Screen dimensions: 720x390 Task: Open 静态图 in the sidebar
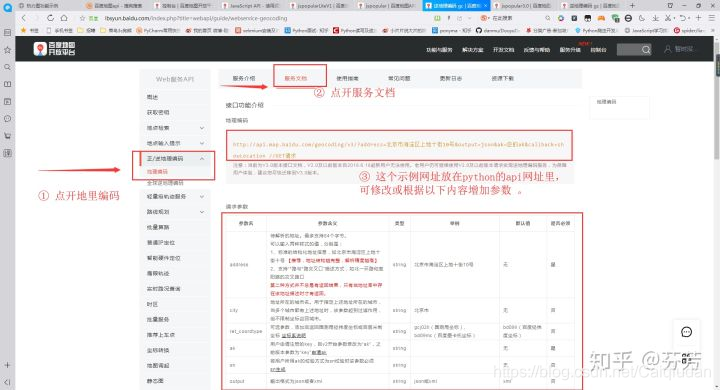pos(155,381)
